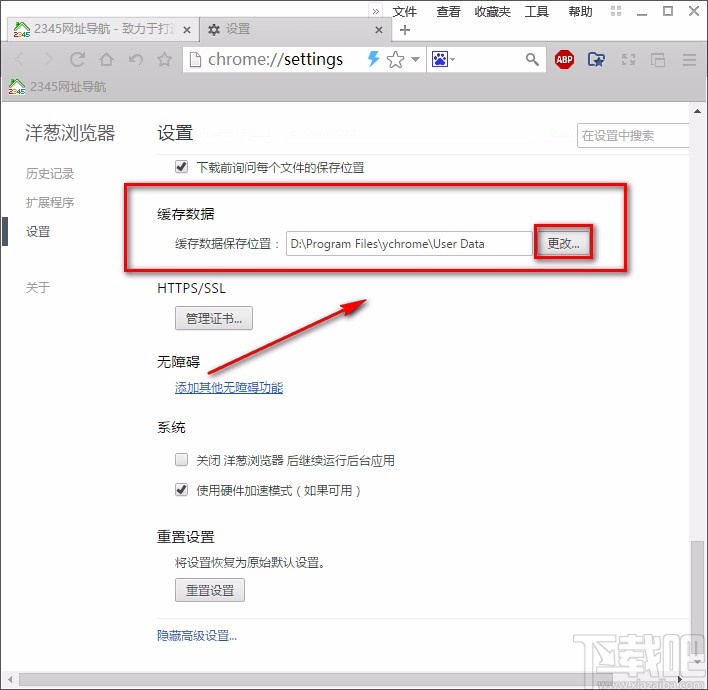Click the grid skin icon in title bar
This screenshot has height=690, width=708.
click(616, 11)
